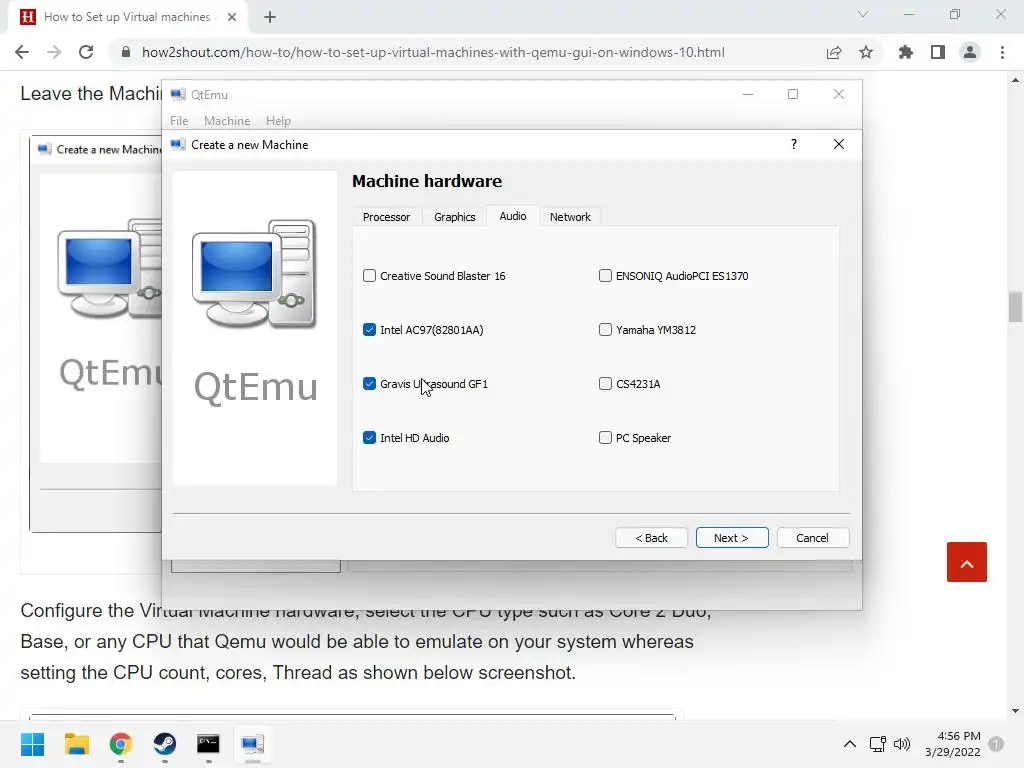Click the < Back wizard button
Image resolution: width=1024 pixels, height=768 pixels.
[651, 537]
